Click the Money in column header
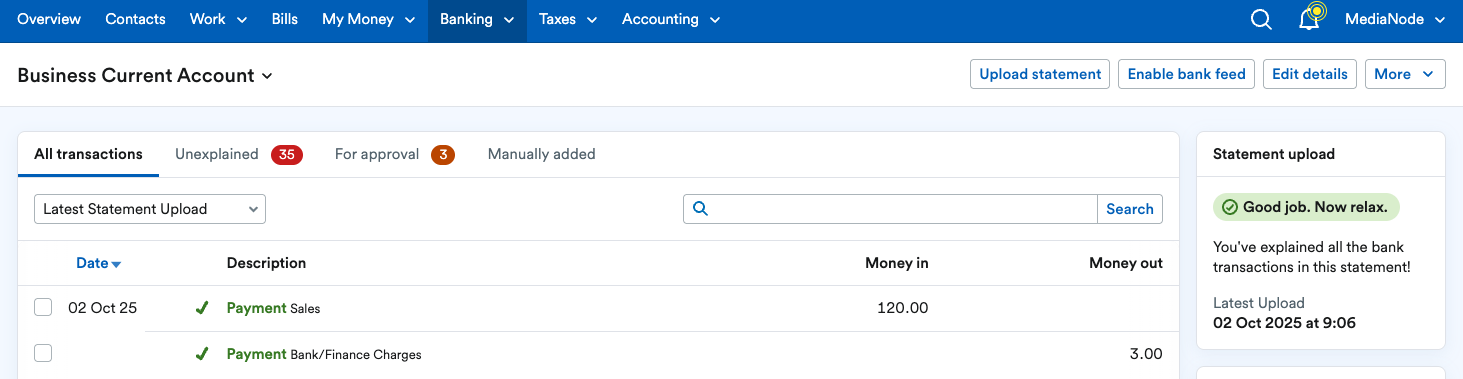This screenshot has height=379, width=1463. (897, 263)
